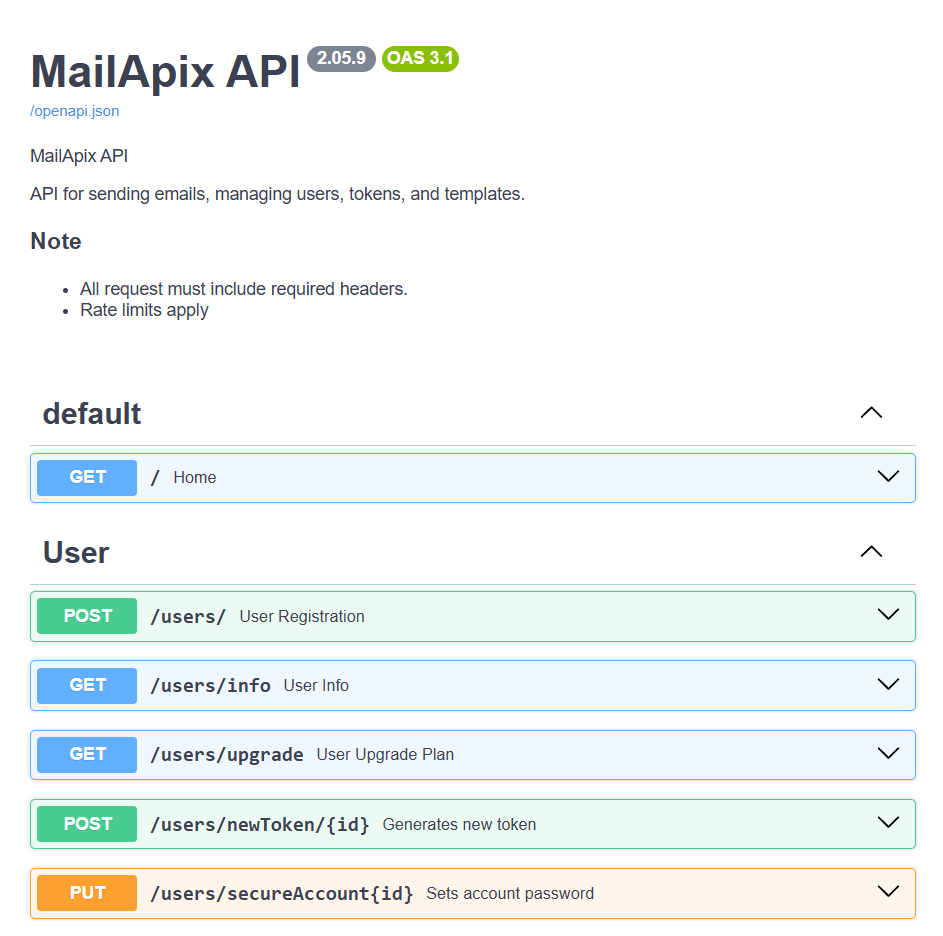Click the GET badge next to /users/upgrade
The height and width of the screenshot is (936, 943).
click(x=86, y=754)
